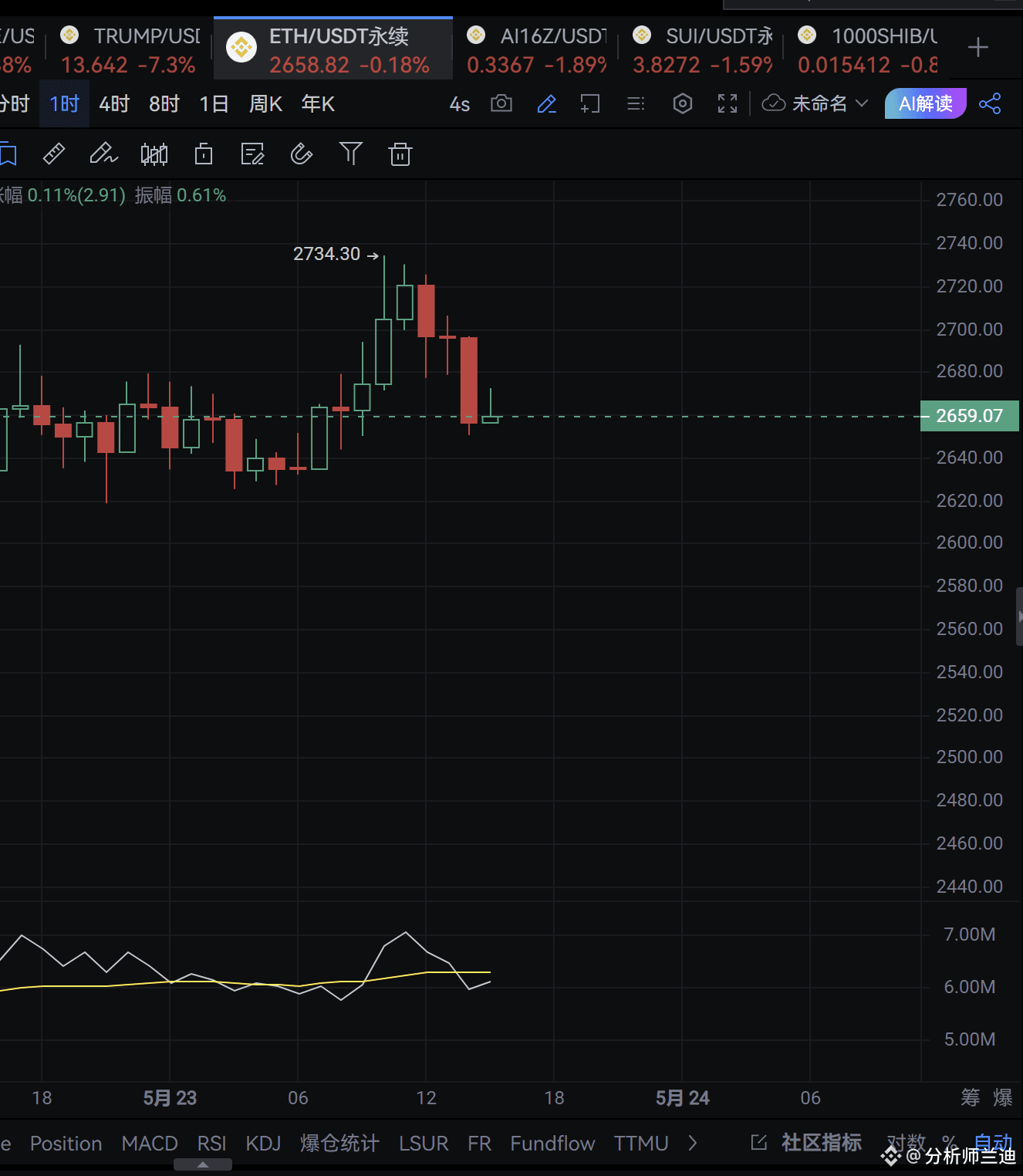Open 社区指标 community indicators link

(822, 1143)
